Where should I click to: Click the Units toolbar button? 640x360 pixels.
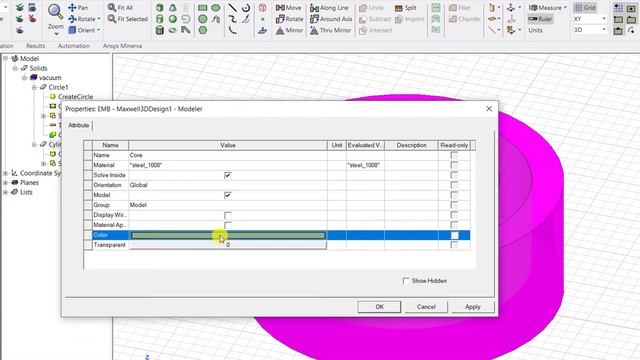pos(536,30)
